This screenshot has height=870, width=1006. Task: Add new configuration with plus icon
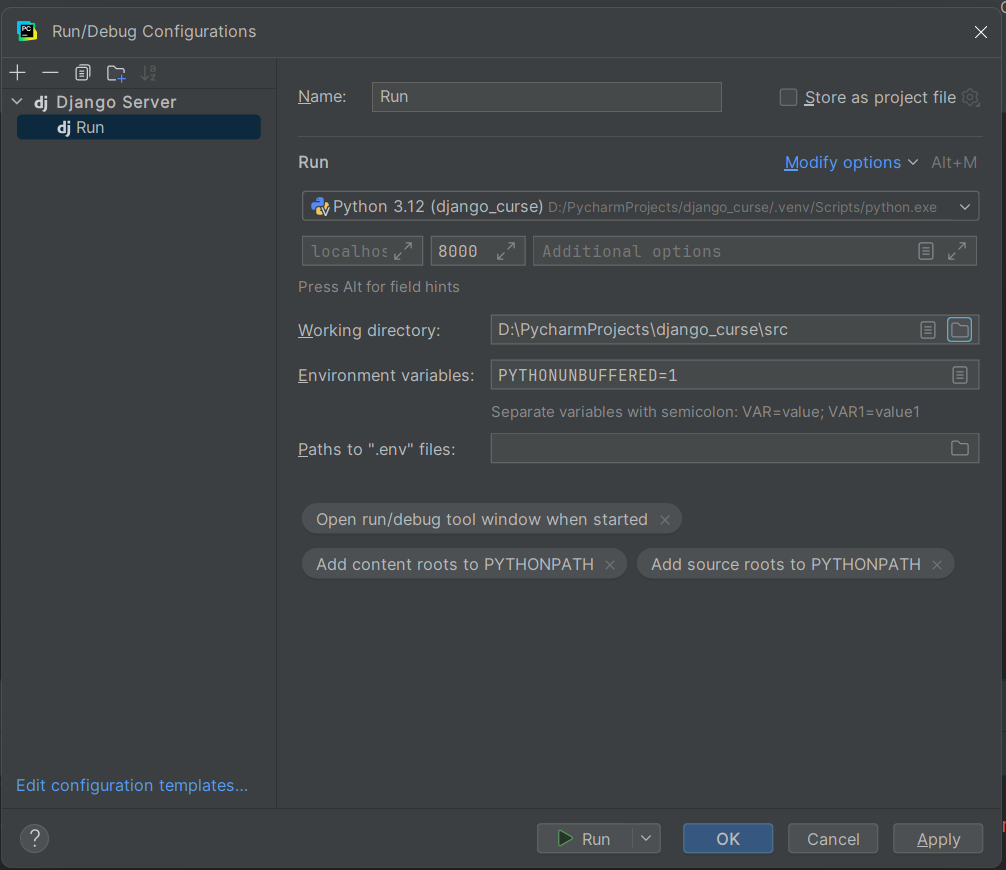(17, 73)
